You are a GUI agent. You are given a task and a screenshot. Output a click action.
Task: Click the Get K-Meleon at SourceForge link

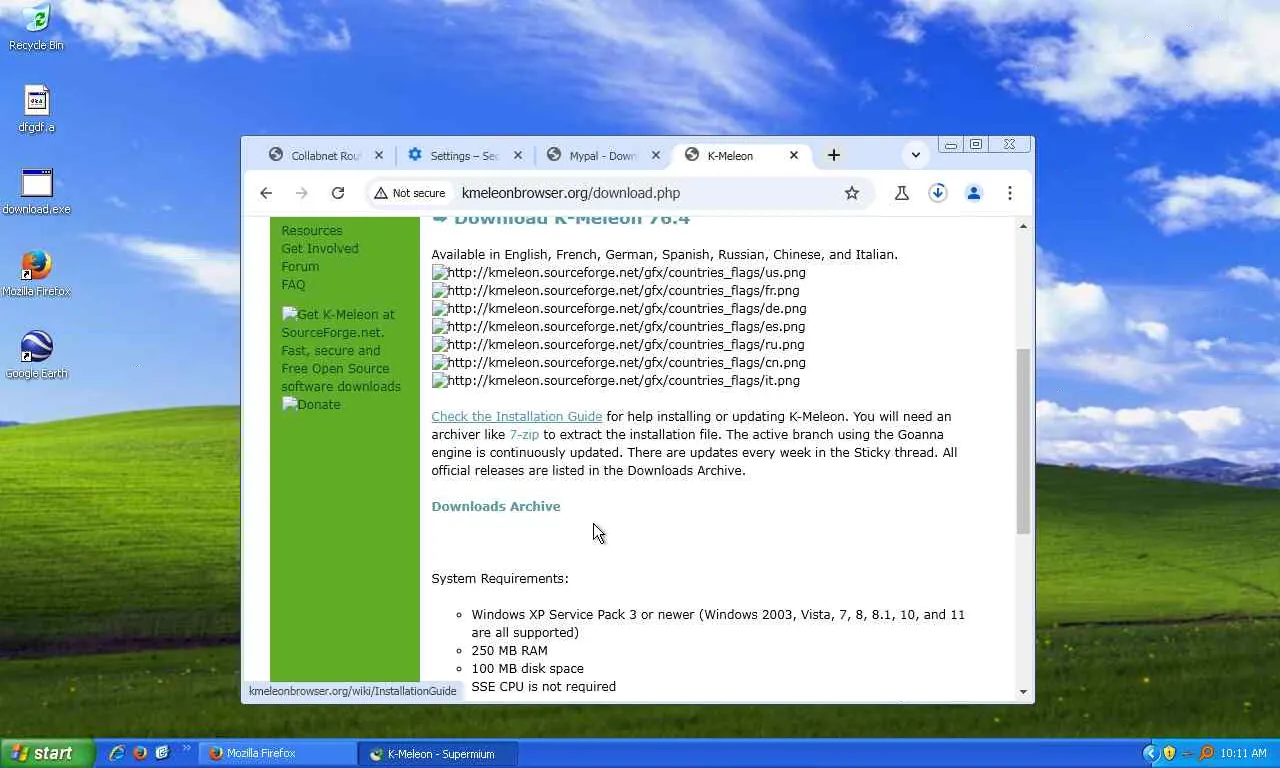click(341, 350)
